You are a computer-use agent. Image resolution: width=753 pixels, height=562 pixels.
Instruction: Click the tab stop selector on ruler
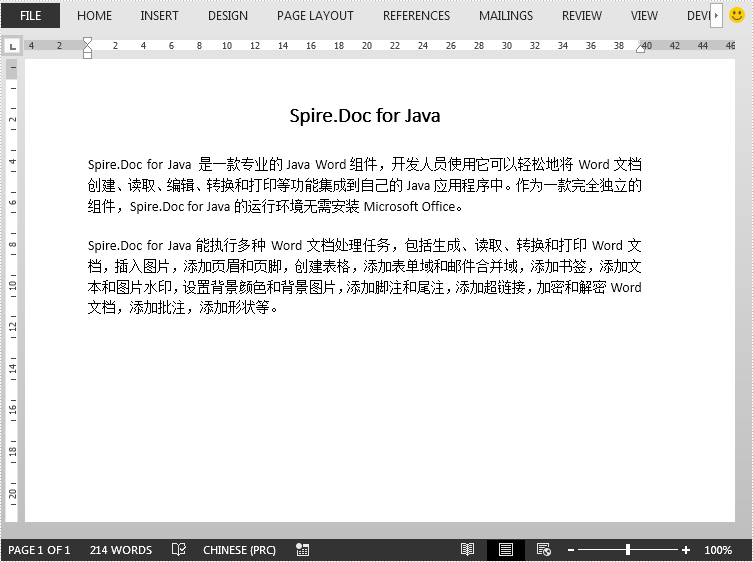11,46
